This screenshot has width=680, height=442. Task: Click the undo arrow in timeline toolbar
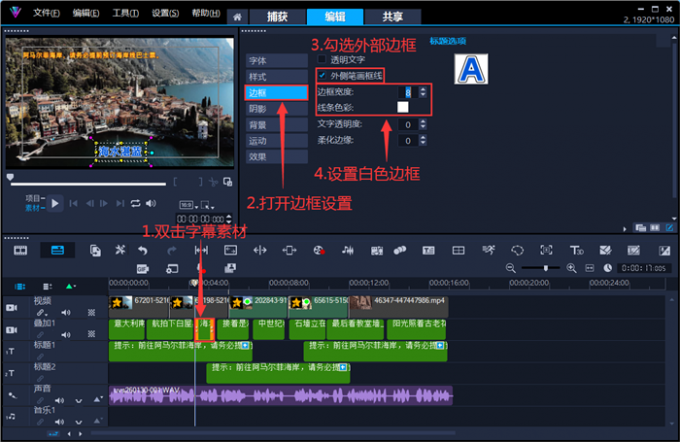tap(143, 250)
